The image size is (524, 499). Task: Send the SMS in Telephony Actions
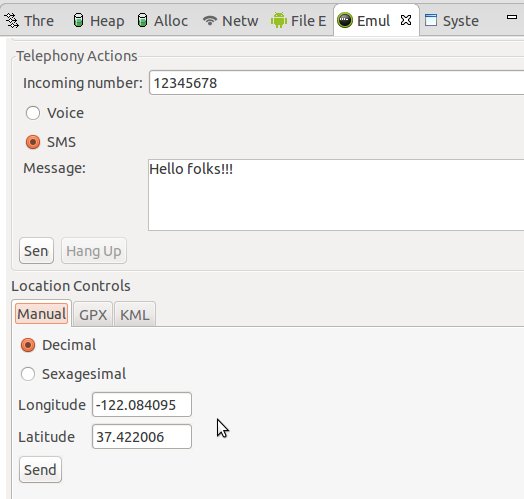coord(36,251)
